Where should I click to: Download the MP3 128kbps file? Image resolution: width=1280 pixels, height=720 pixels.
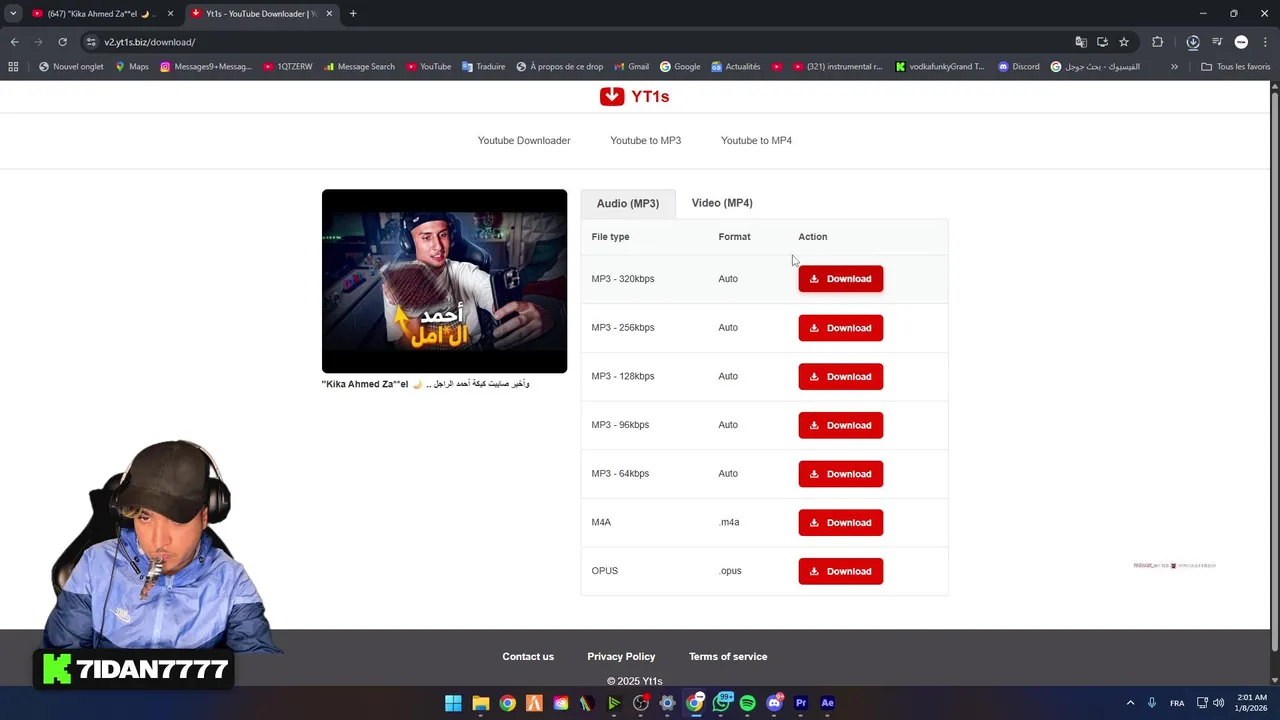[x=841, y=377]
